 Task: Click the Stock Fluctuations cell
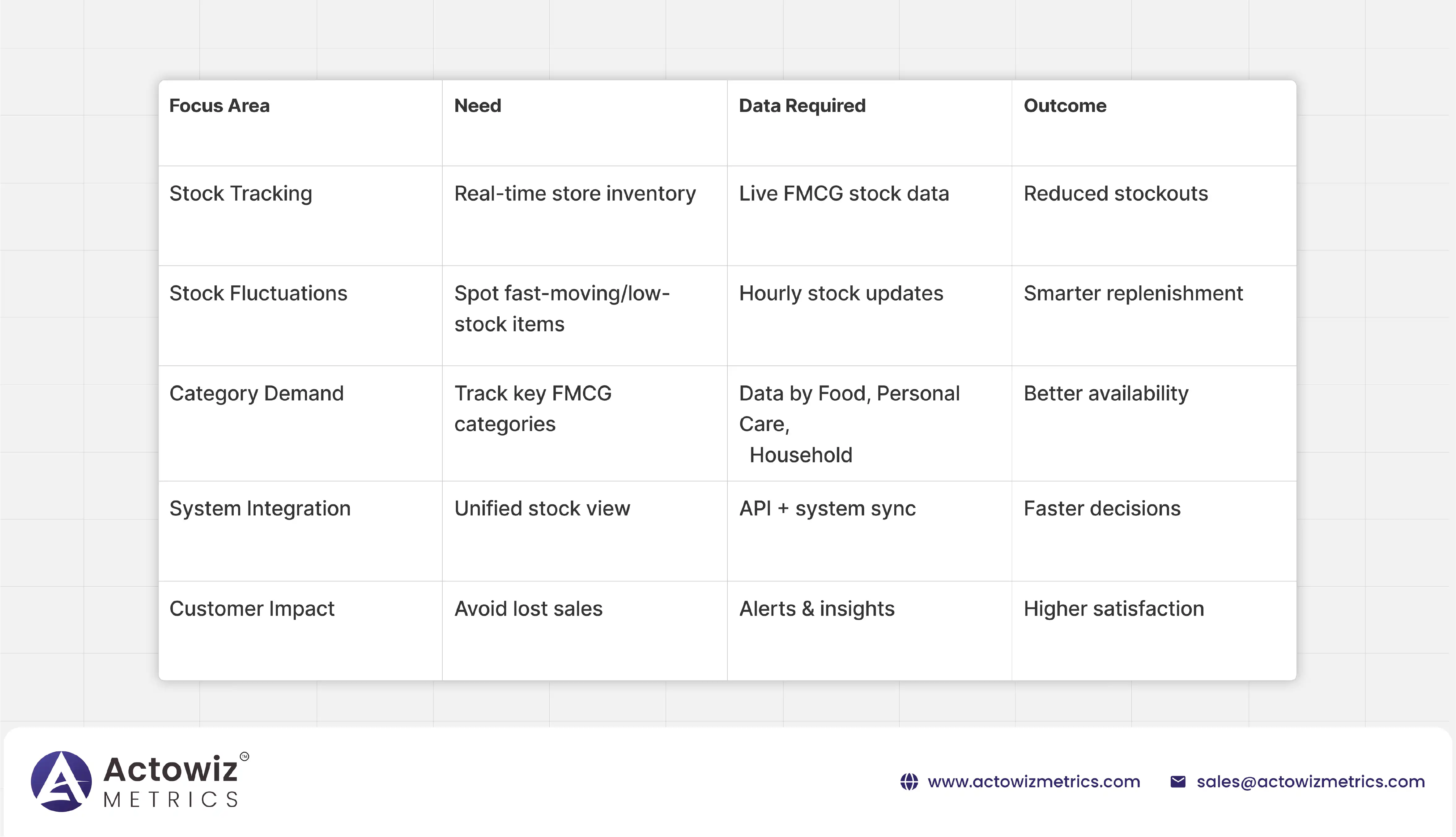click(x=258, y=294)
